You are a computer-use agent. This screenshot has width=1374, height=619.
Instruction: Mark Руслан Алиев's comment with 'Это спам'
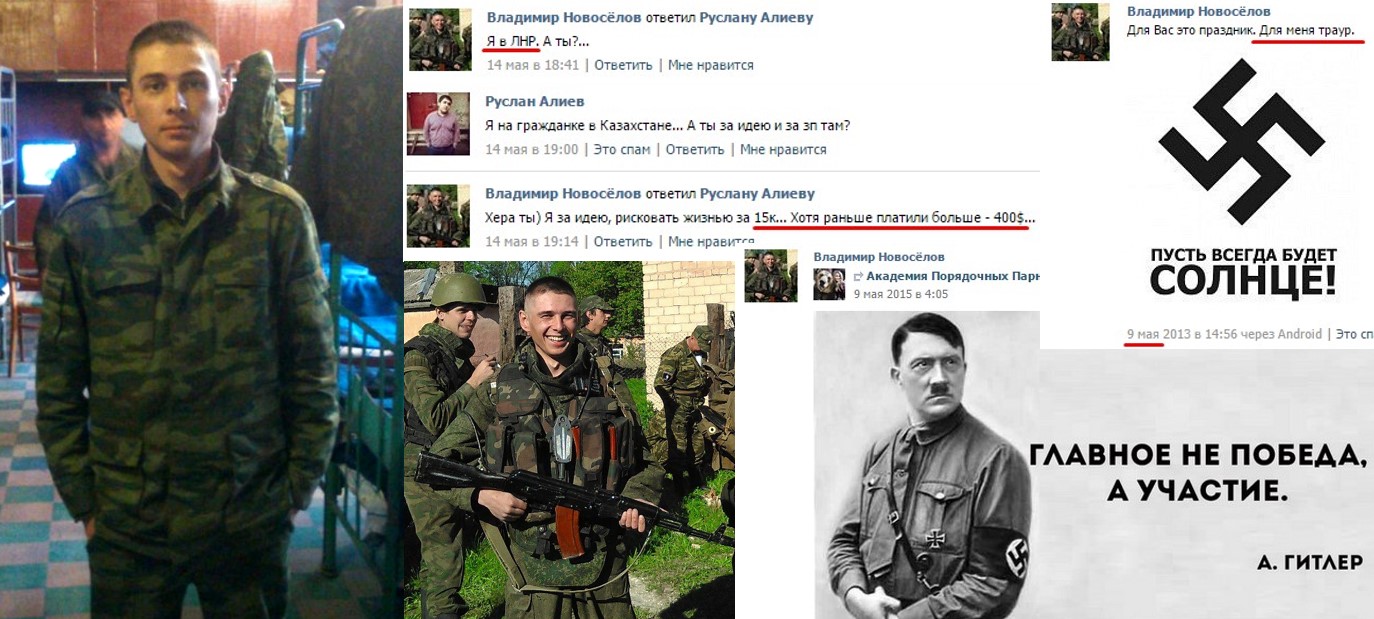(x=622, y=149)
